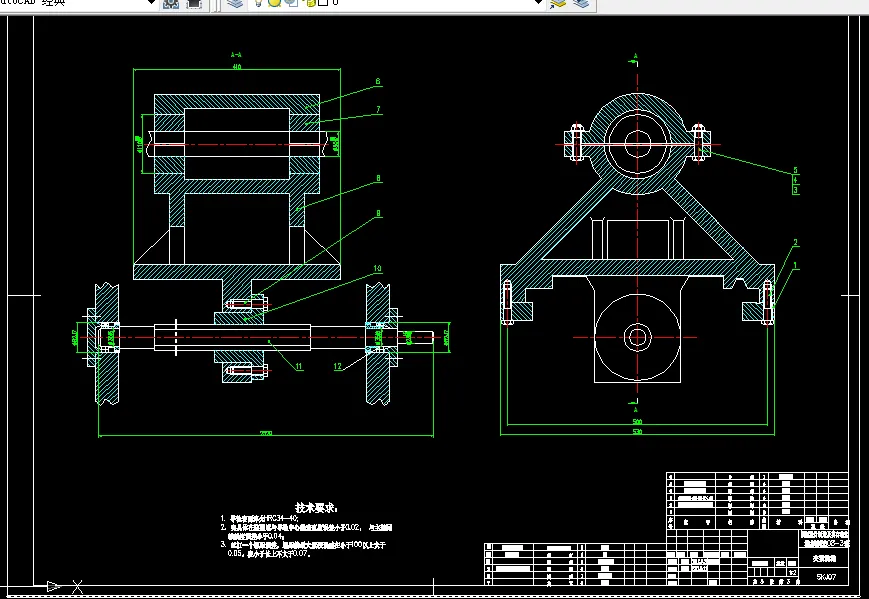Open the Layer Properties Manager icon
Image resolution: width=869 pixels, height=599 pixels.
235,4
